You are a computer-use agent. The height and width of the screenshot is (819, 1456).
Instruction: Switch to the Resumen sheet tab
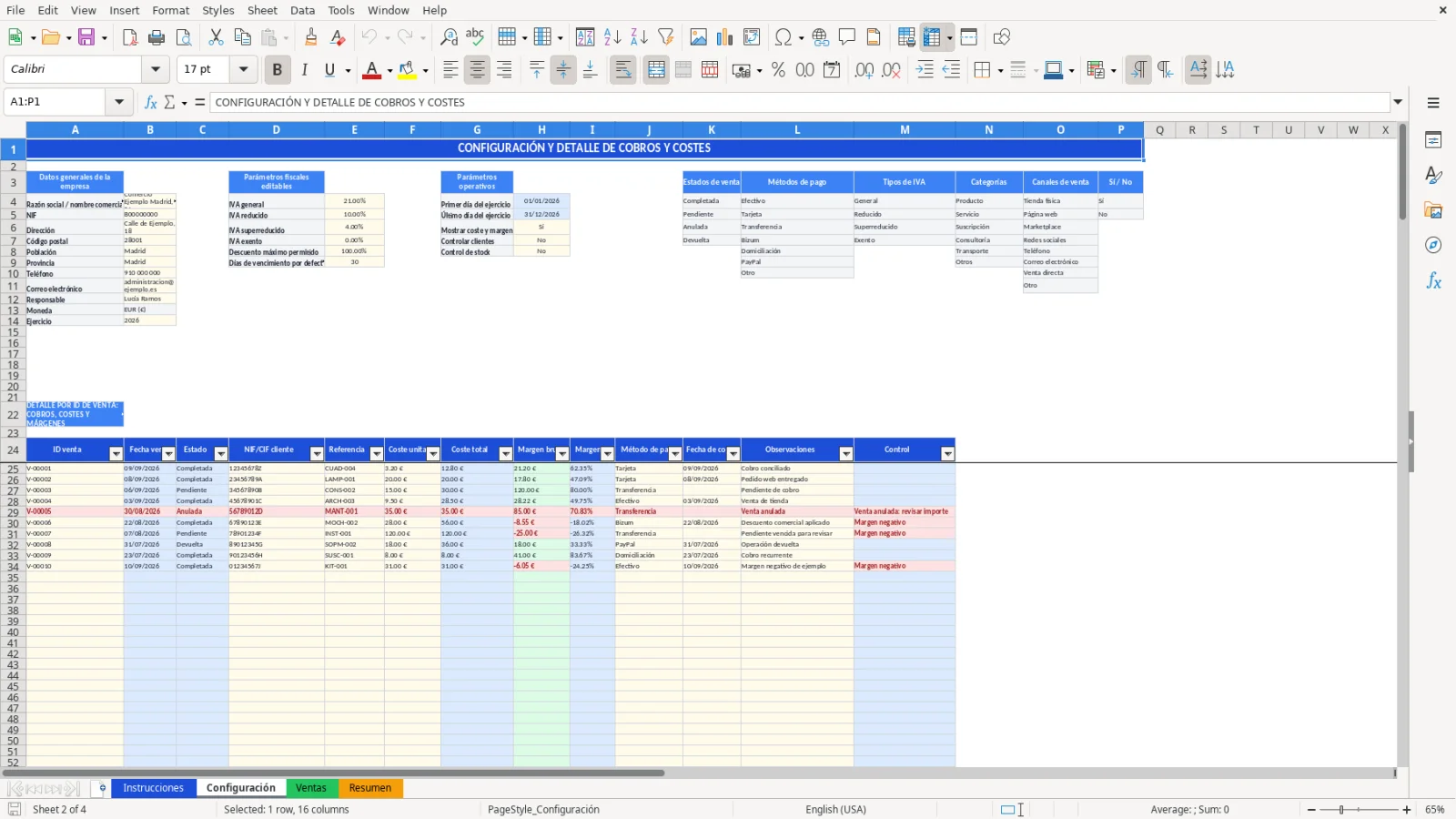(370, 788)
